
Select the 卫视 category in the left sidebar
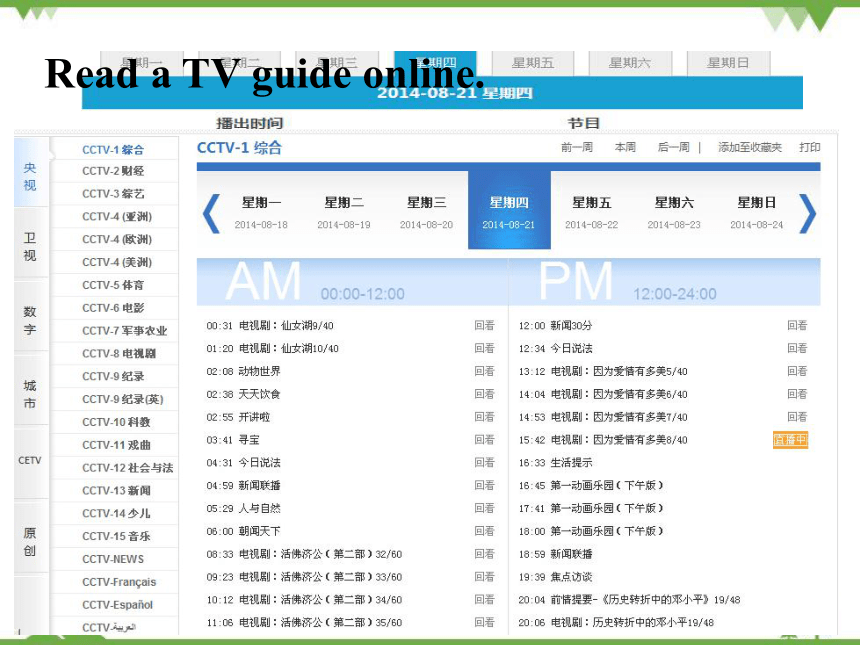click(30, 246)
